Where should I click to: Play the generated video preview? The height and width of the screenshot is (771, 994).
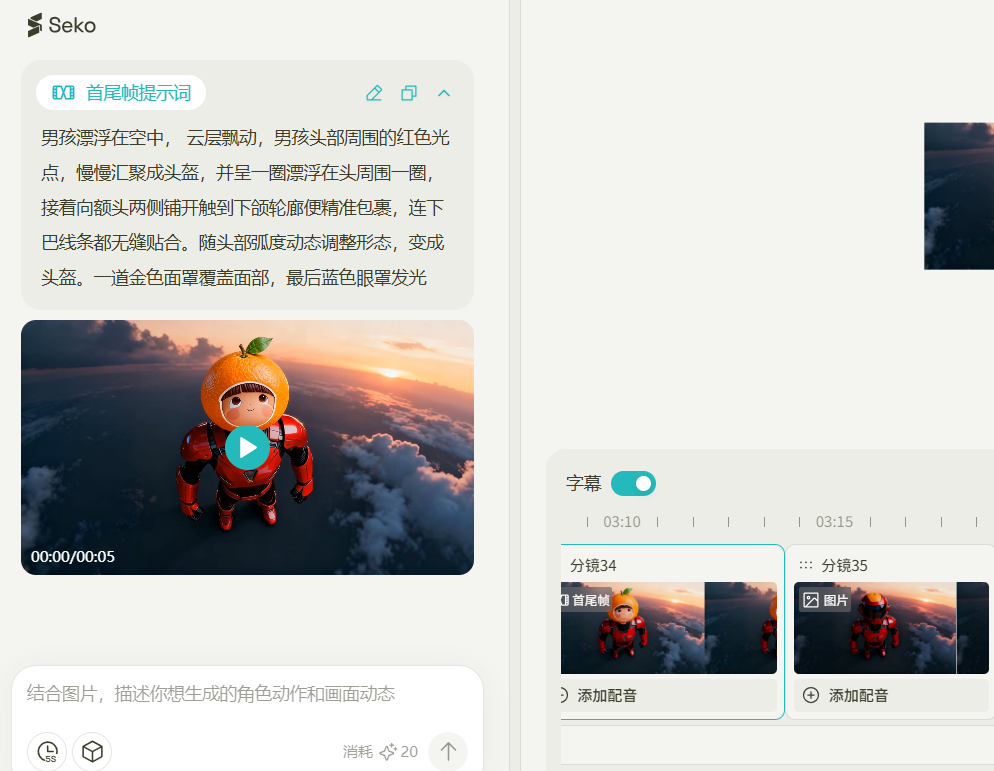click(x=247, y=447)
